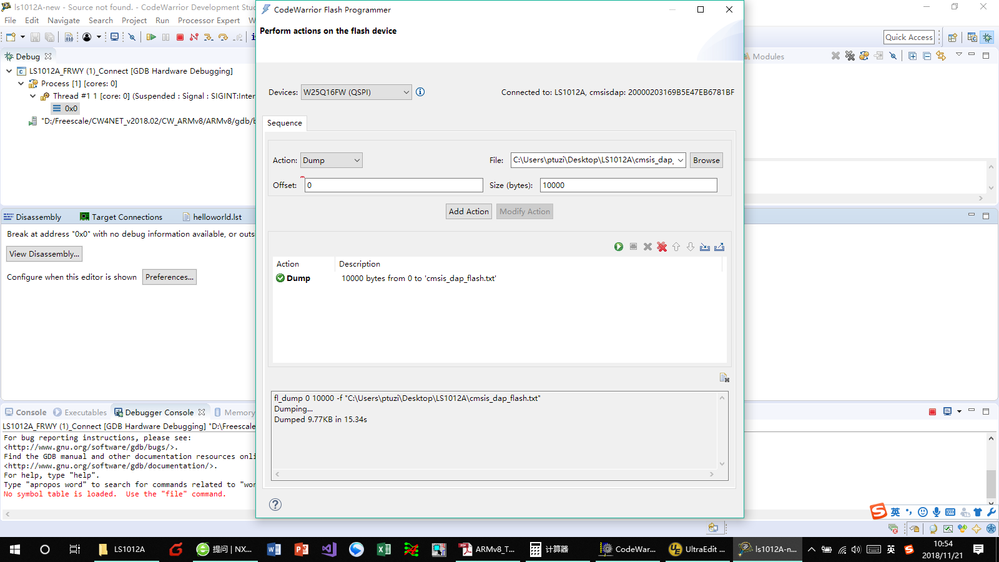The height and width of the screenshot is (562, 999).
Task: Open dropdown arrow next to New wizard icon
Action: 22,37
